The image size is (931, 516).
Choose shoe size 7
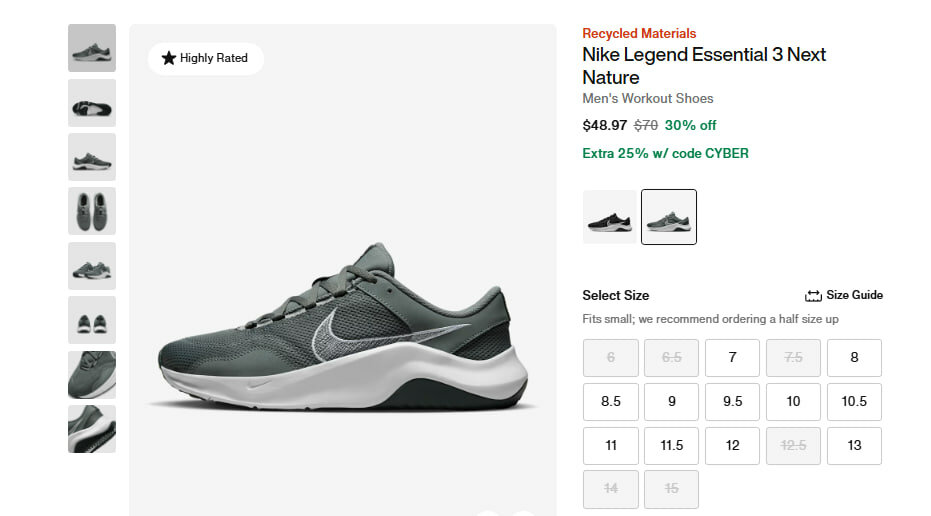(732, 358)
